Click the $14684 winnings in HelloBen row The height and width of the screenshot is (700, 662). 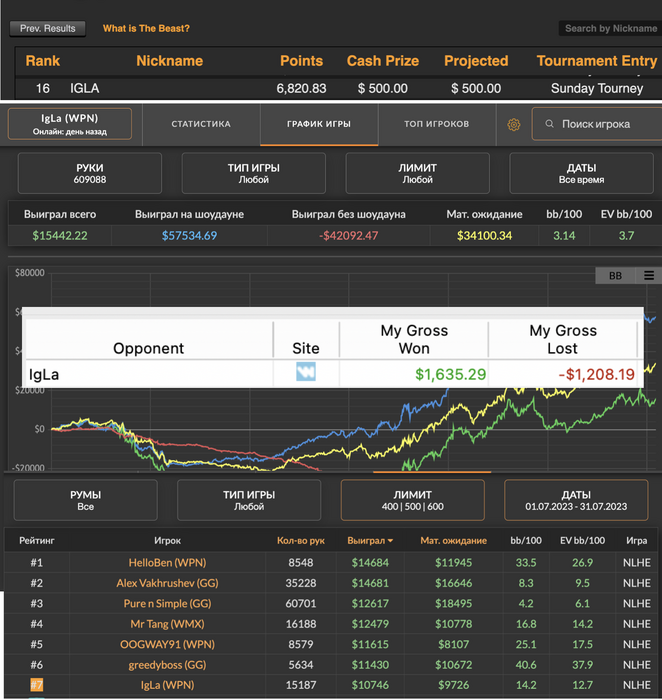[370, 562]
